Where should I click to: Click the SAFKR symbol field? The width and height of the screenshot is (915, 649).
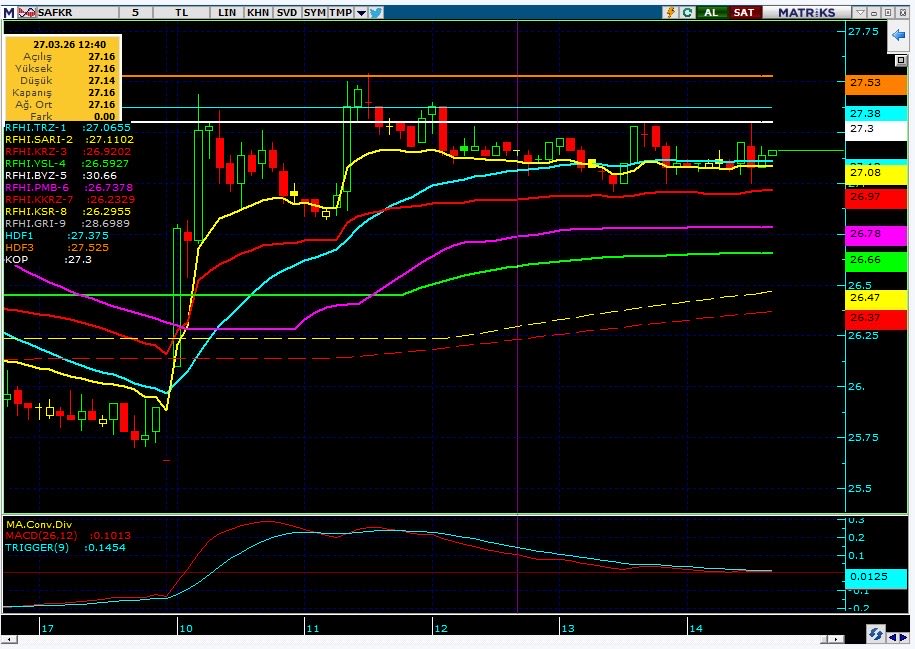tap(77, 12)
